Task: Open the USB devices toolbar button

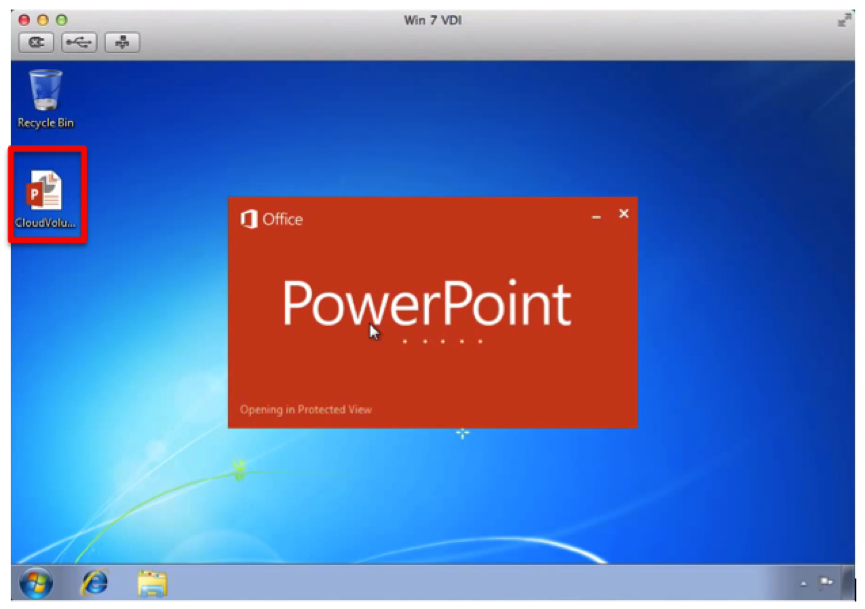Action: coord(79,42)
